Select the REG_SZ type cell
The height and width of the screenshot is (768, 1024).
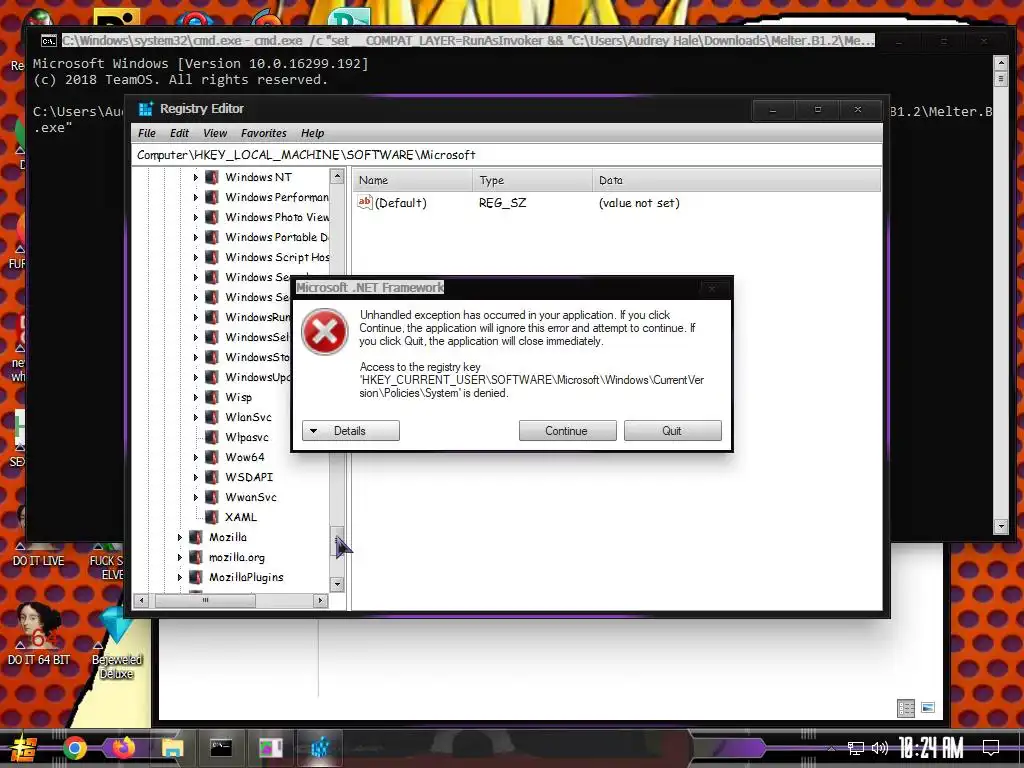tap(502, 203)
